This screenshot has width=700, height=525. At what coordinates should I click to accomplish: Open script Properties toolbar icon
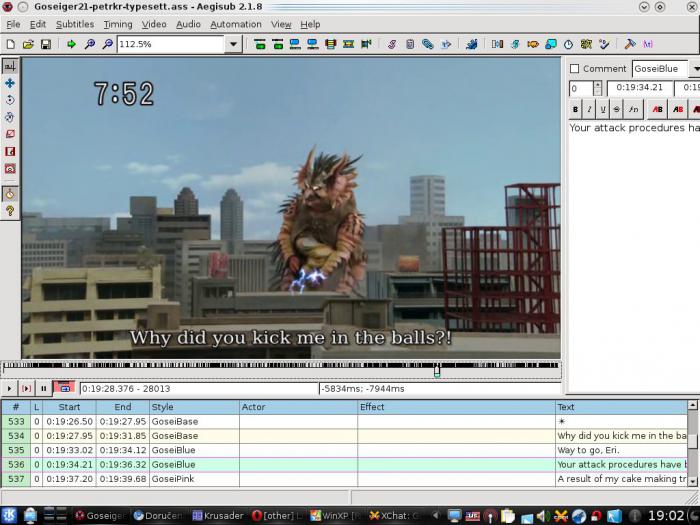410,44
